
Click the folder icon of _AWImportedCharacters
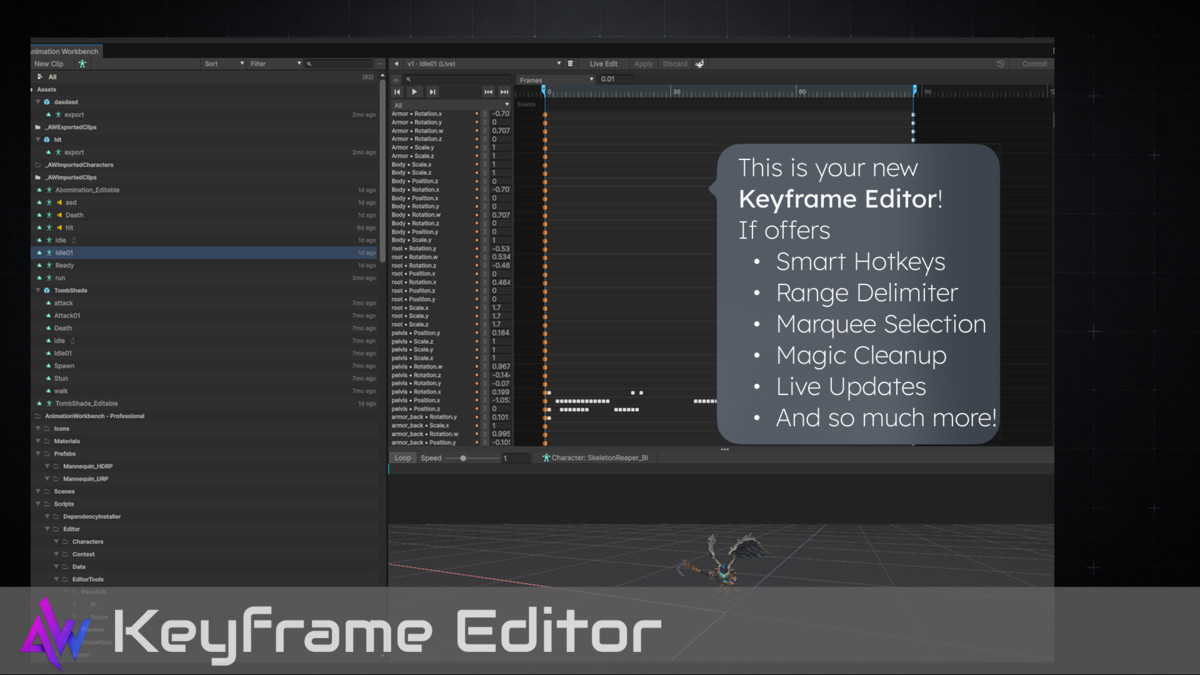[x=38, y=165]
